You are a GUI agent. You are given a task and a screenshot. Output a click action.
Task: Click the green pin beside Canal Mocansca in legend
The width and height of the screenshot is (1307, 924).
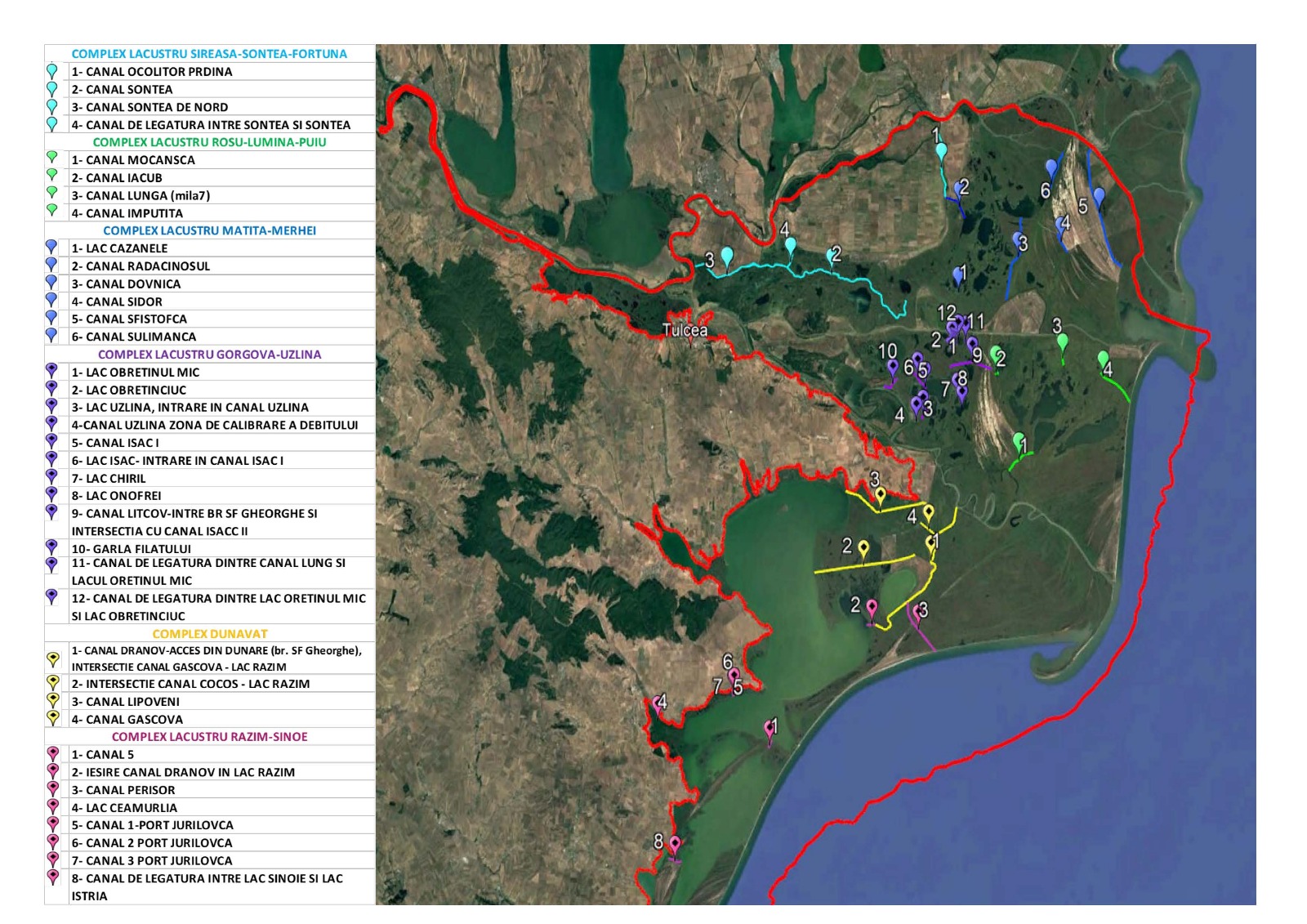pos(52,158)
